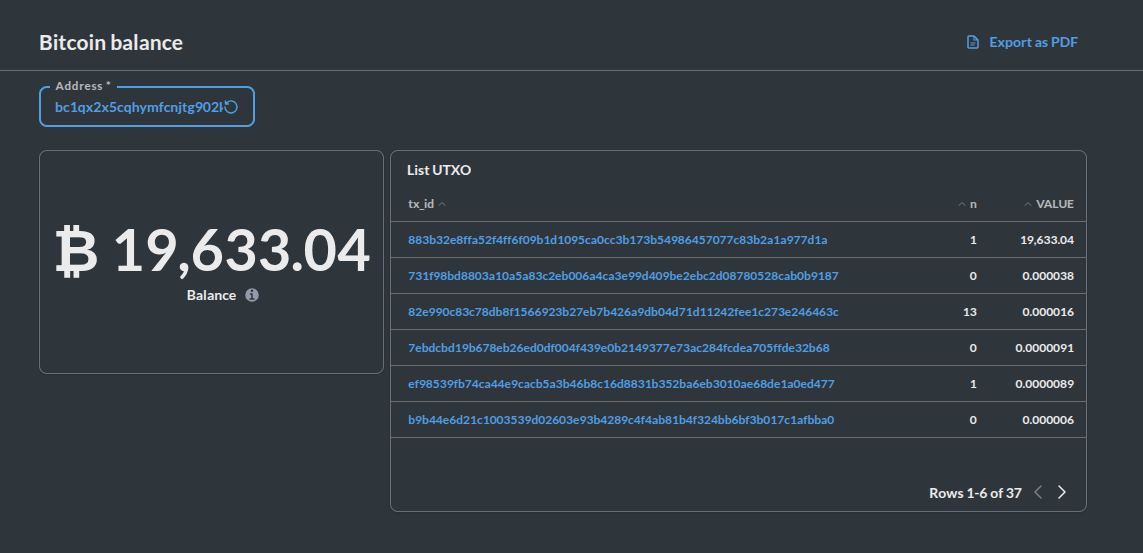Click the n value 13
The height and width of the screenshot is (553, 1143).
pos(970,312)
